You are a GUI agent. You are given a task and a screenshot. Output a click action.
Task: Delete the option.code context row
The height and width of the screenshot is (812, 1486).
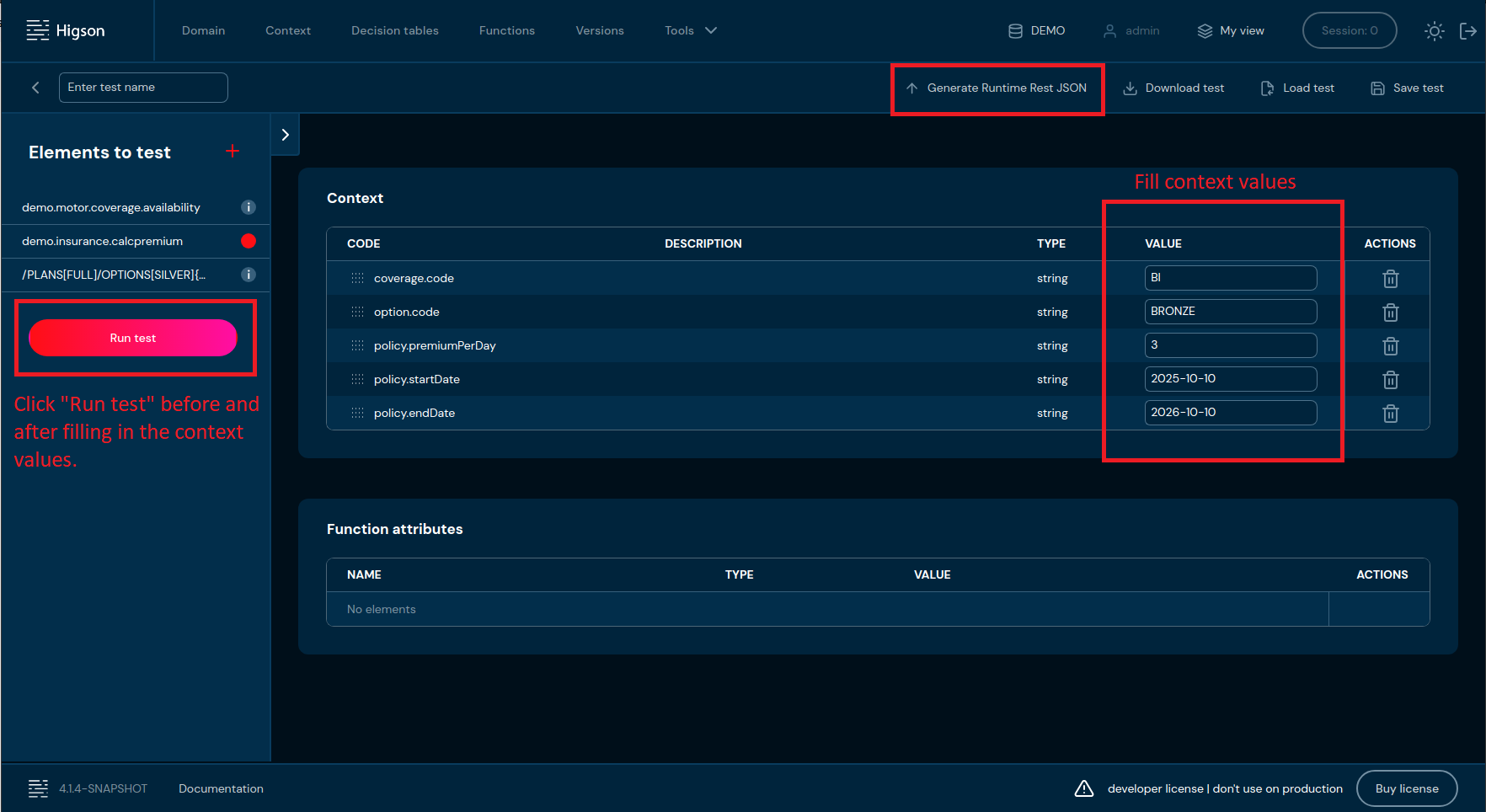click(1391, 312)
